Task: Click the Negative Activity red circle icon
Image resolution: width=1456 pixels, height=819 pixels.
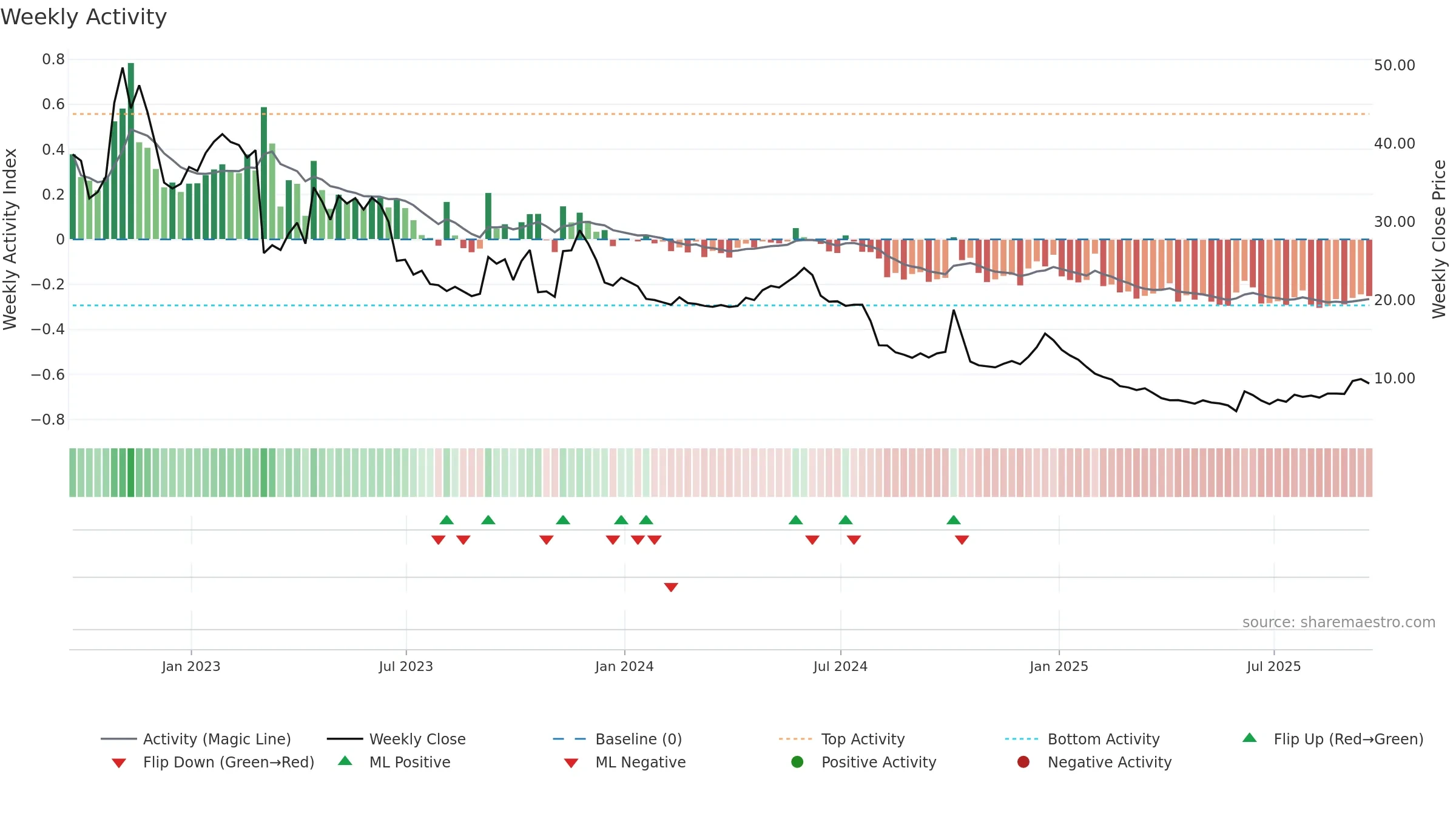Action: 1023,762
